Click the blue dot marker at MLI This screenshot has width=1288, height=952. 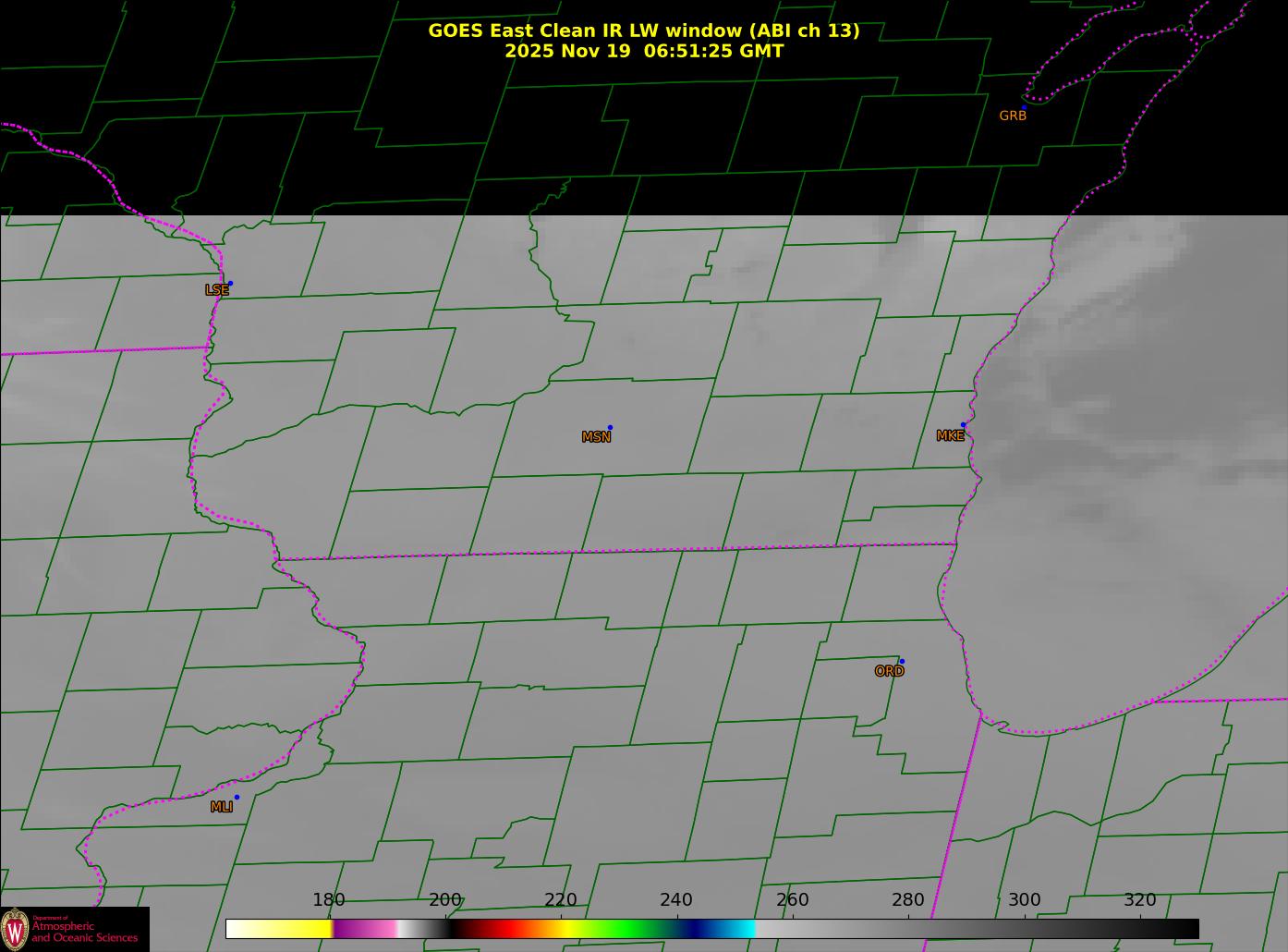pos(237,797)
